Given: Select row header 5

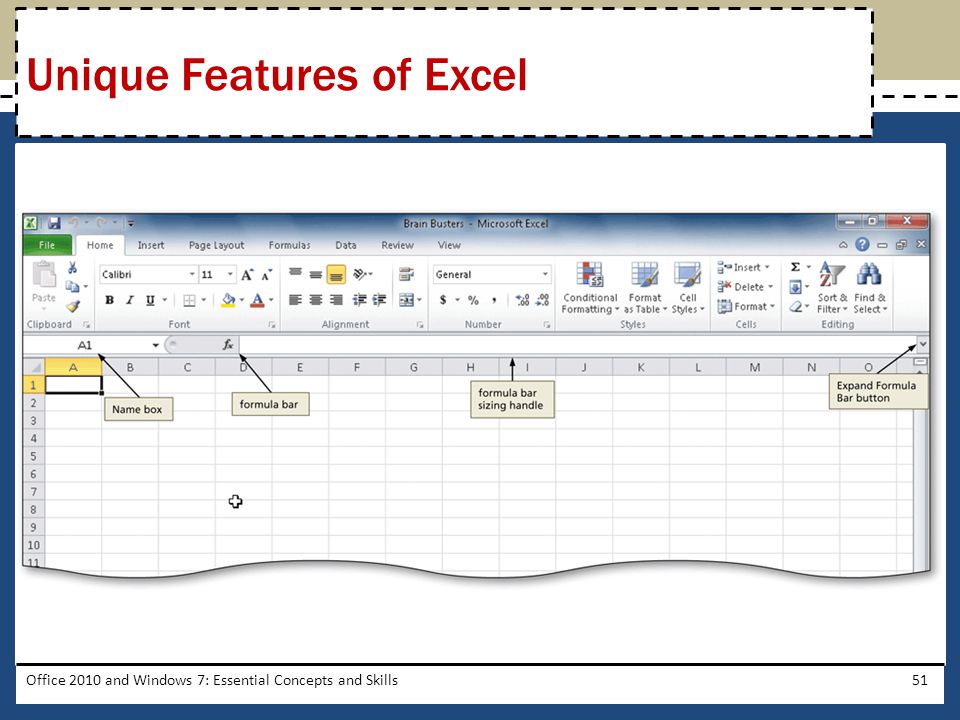Looking at the screenshot, I should 34,456.
